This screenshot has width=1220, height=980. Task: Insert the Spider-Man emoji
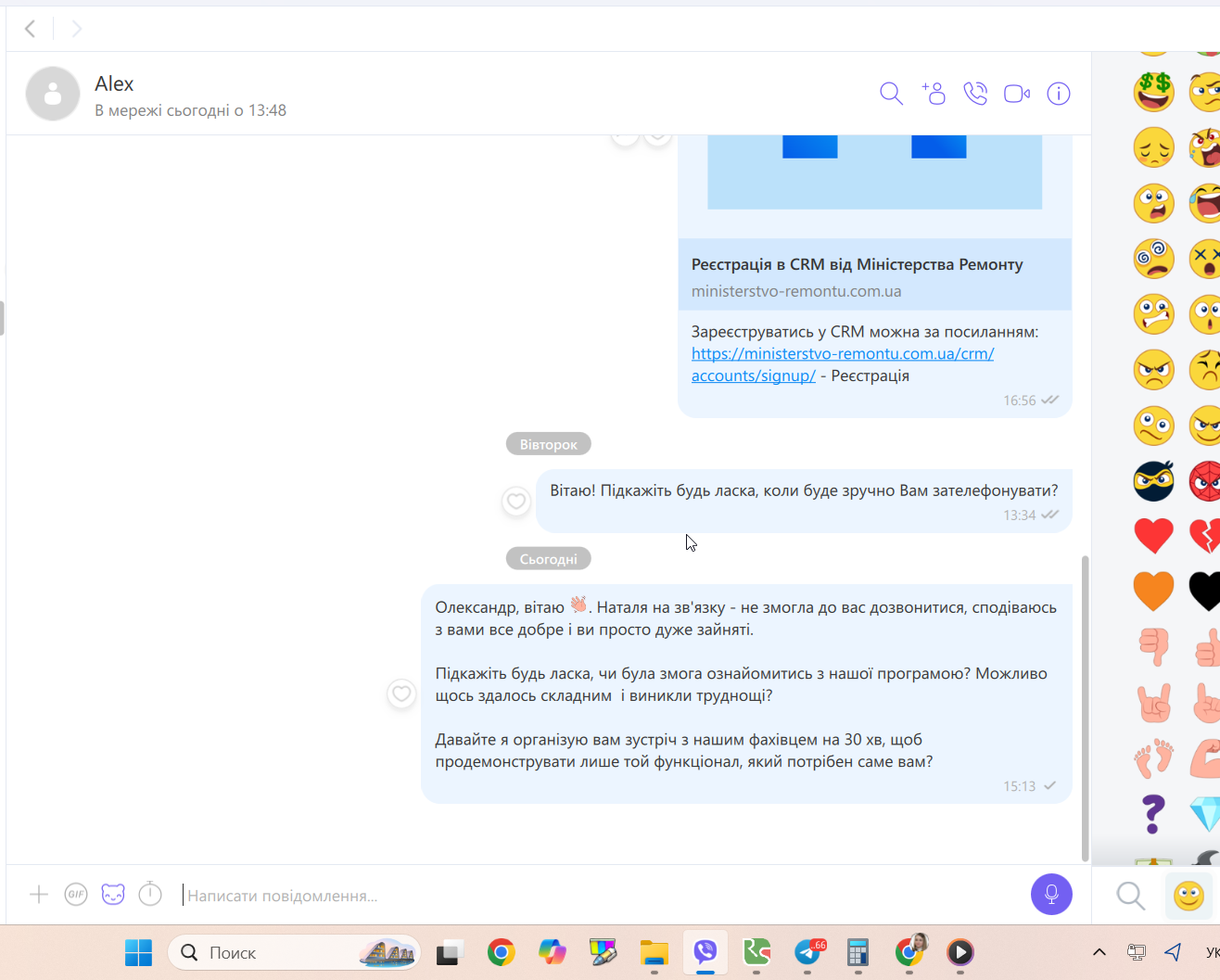(x=1205, y=481)
